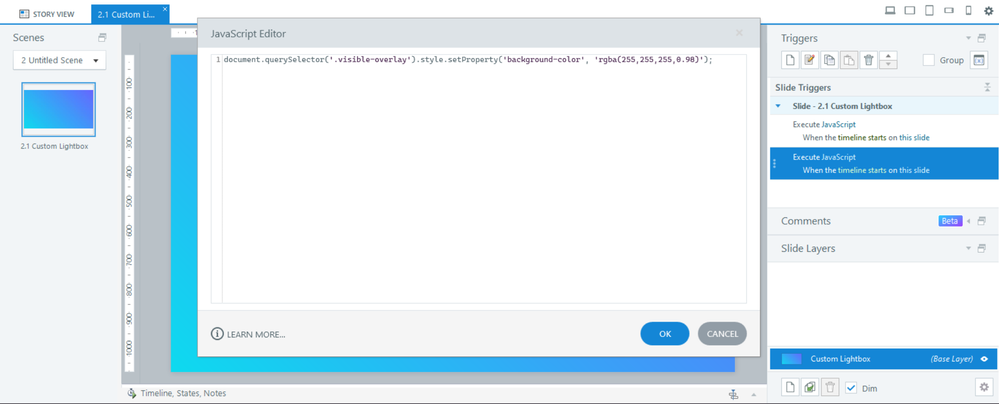This screenshot has width=999, height=404.
Task: Switch to phone landscape view
Action: click(949, 10)
